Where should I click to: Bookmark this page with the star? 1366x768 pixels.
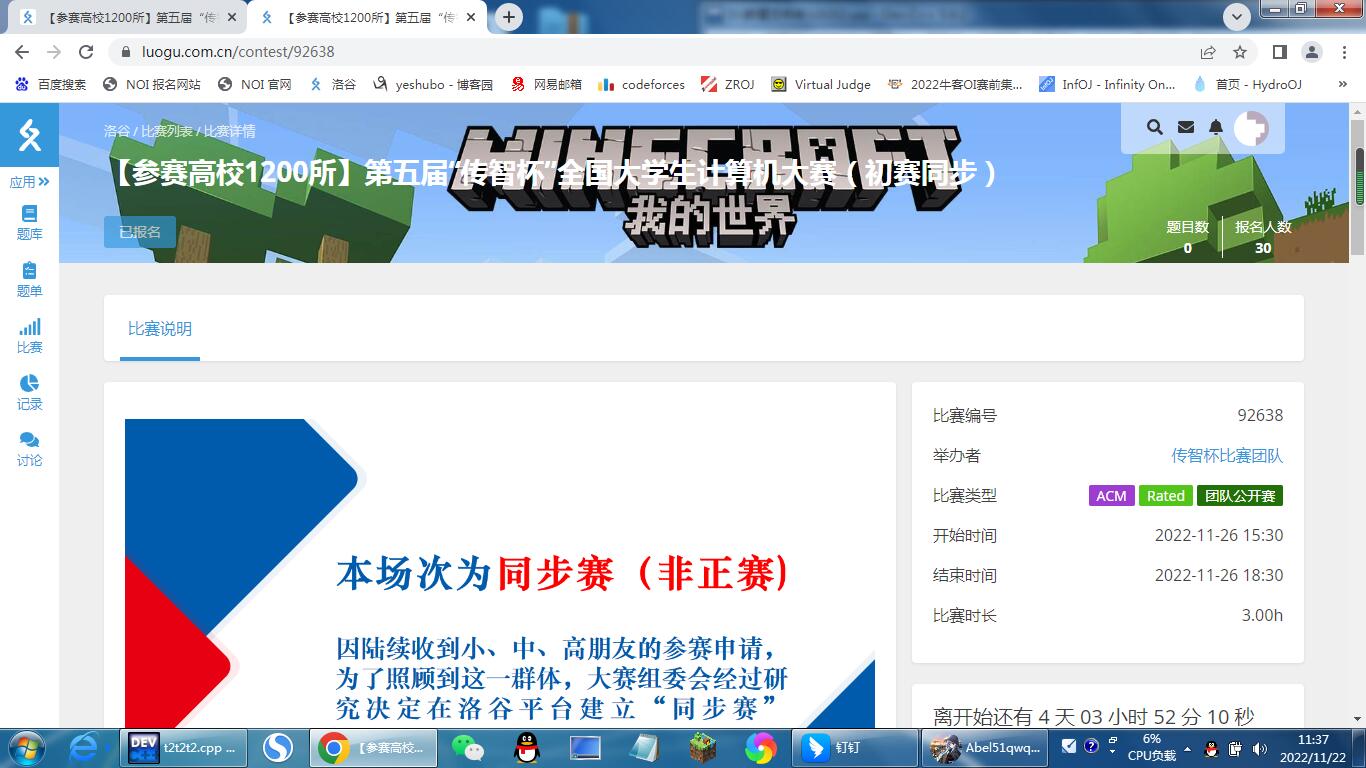[1240, 52]
